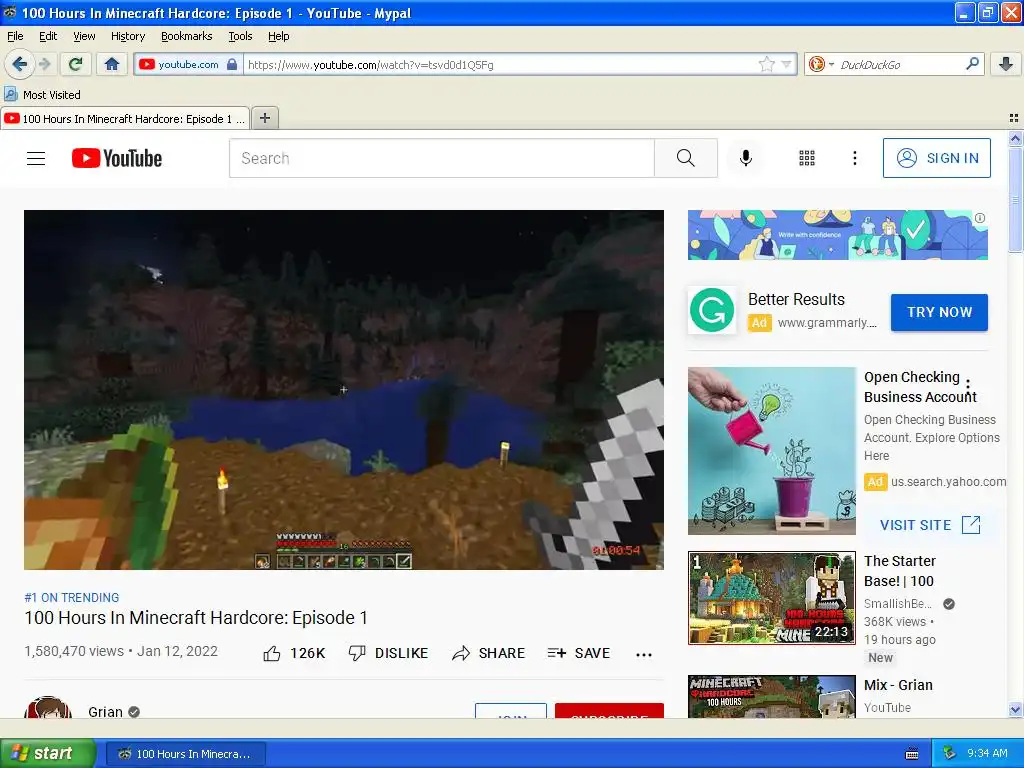
Task: Open the Better Results ad title
Action: pyautogui.click(x=796, y=299)
